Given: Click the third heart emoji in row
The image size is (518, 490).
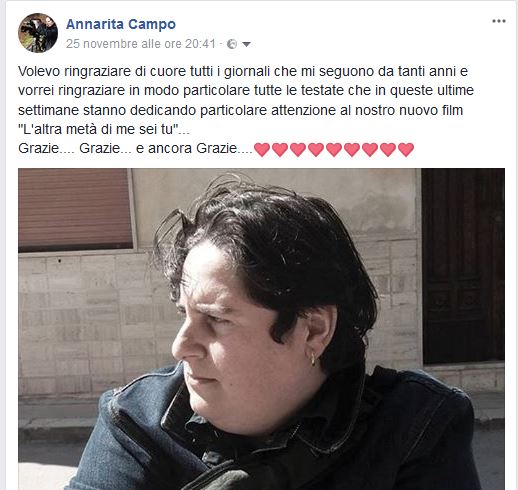Looking at the screenshot, I should pos(298,149).
